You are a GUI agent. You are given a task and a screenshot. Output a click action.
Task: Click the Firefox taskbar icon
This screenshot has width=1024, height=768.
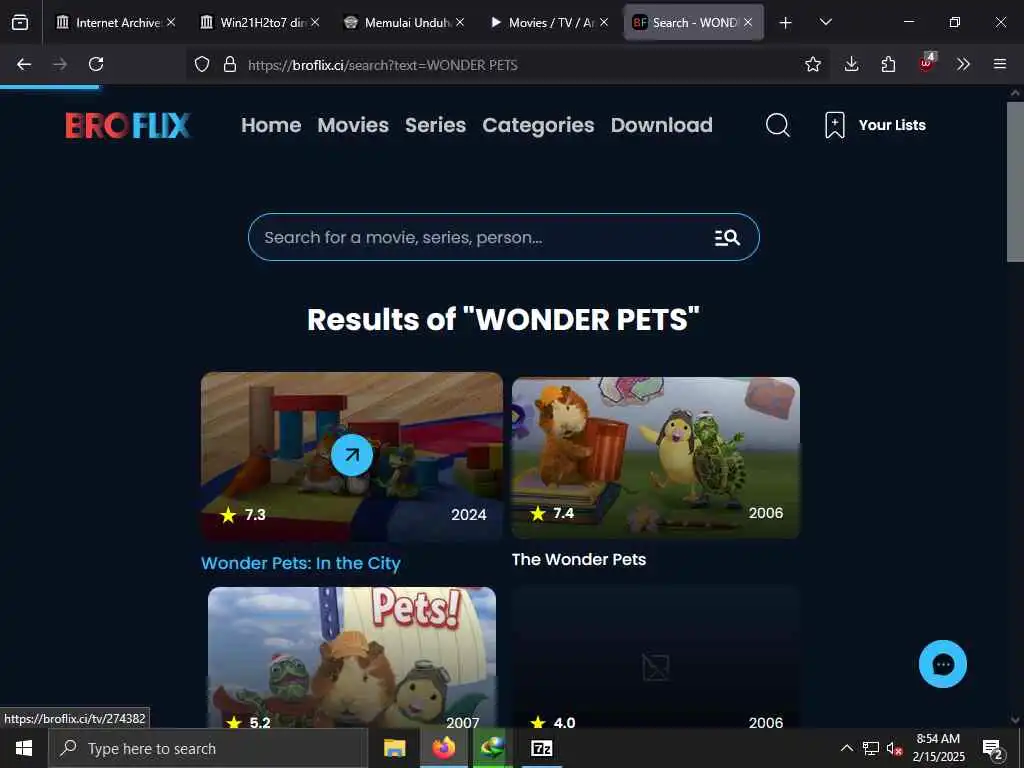(443, 748)
